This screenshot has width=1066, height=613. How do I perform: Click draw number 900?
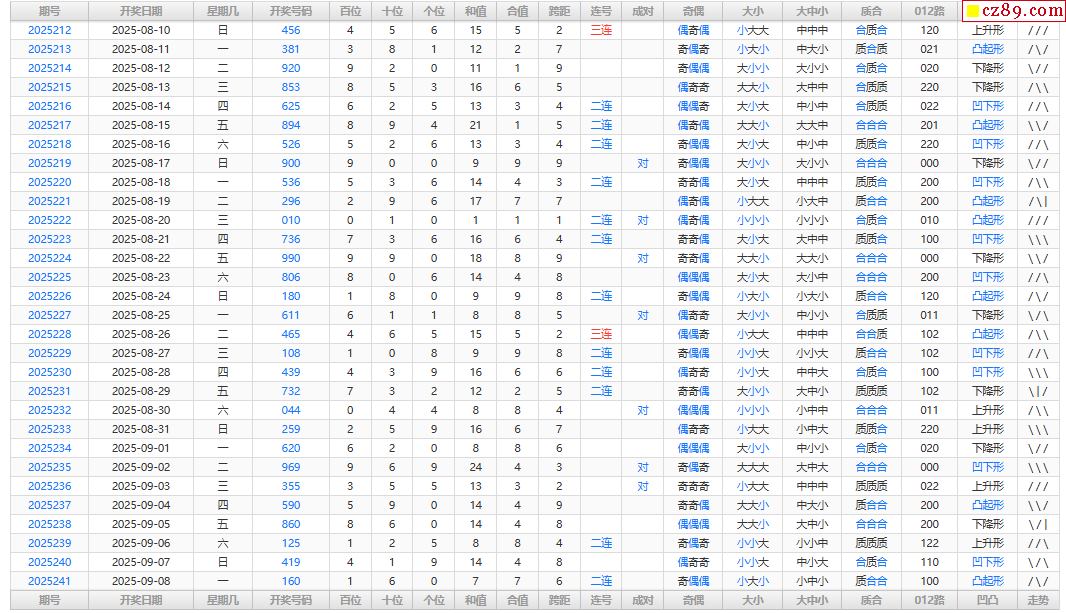click(291, 163)
